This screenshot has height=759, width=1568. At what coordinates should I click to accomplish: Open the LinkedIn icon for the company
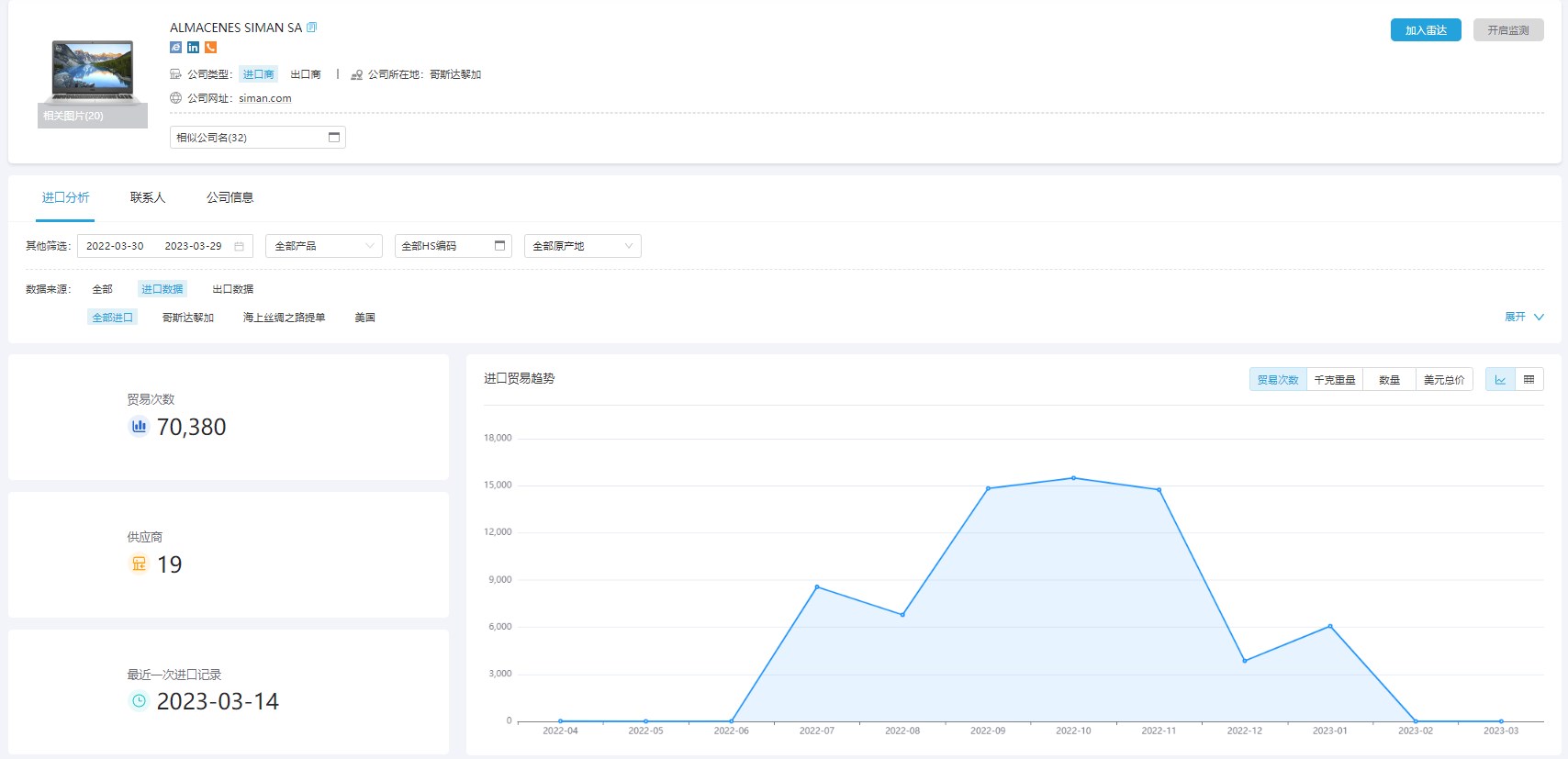click(193, 47)
